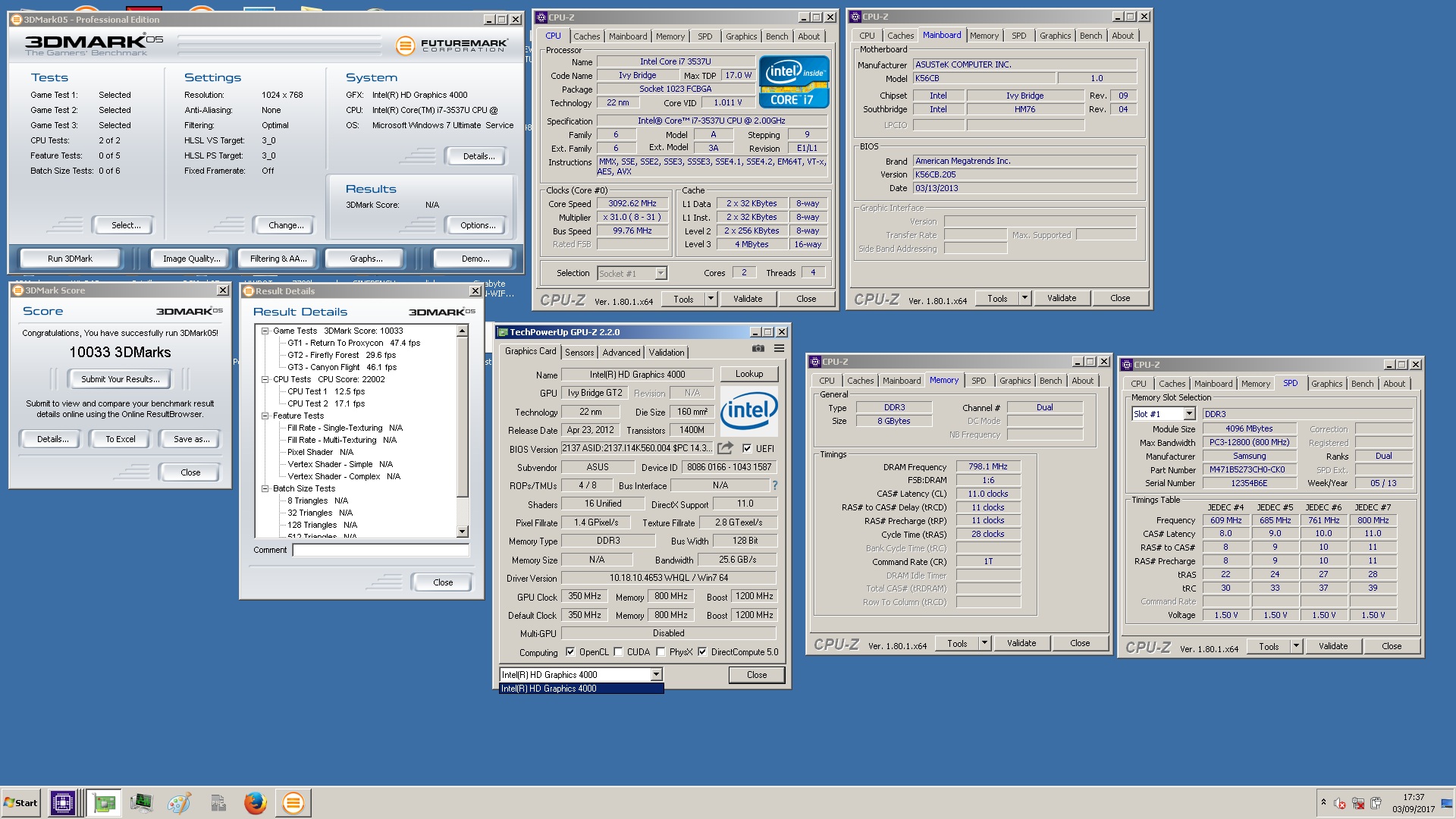Open Graphics tab in CPU-Z SPD window

(x=1326, y=384)
